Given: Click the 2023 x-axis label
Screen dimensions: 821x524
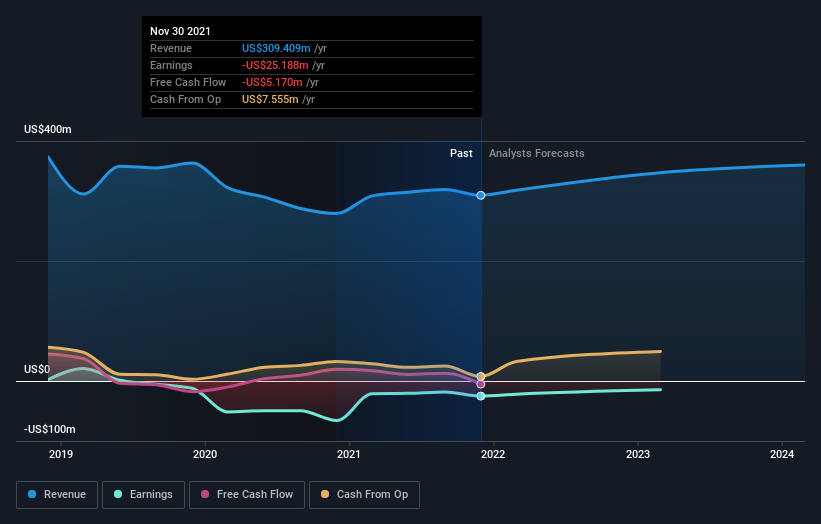Looking at the screenshot, I should [x=638, y=454].
